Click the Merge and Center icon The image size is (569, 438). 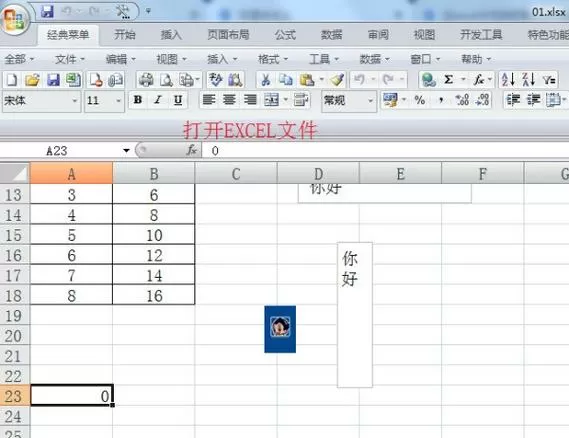[271, 100]
